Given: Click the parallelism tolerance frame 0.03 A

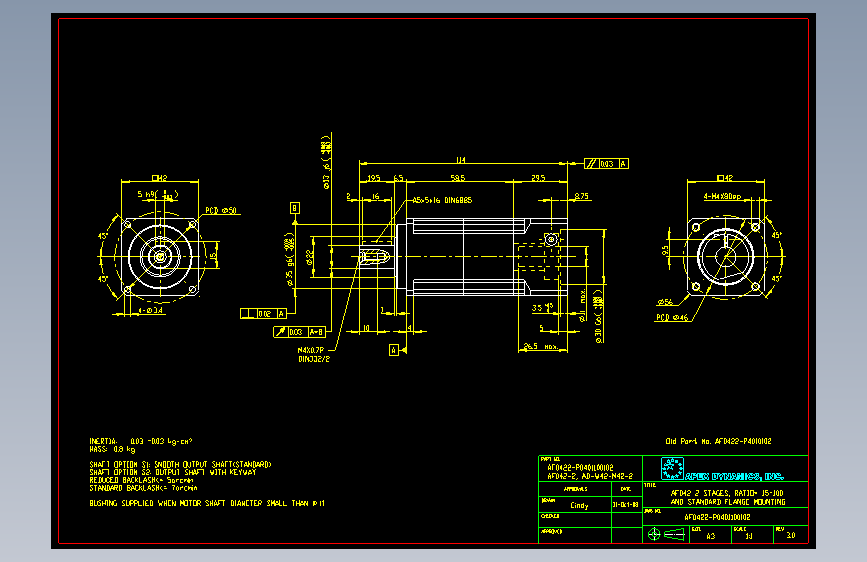Looking at the screenshot, I should [607, 164].
